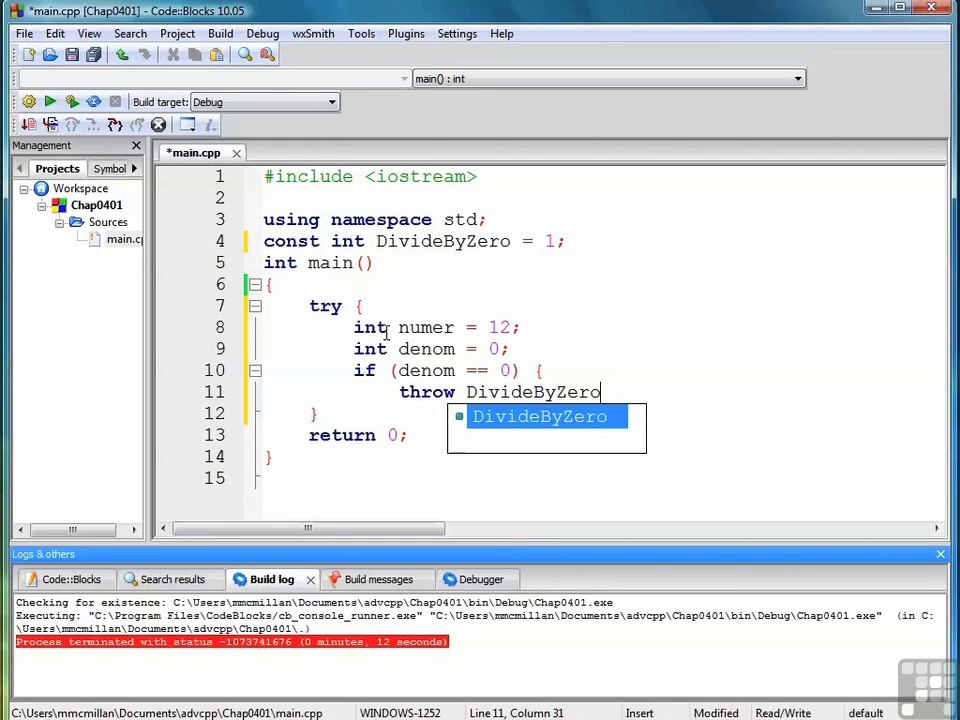Debugger step into next instruction

93,125
